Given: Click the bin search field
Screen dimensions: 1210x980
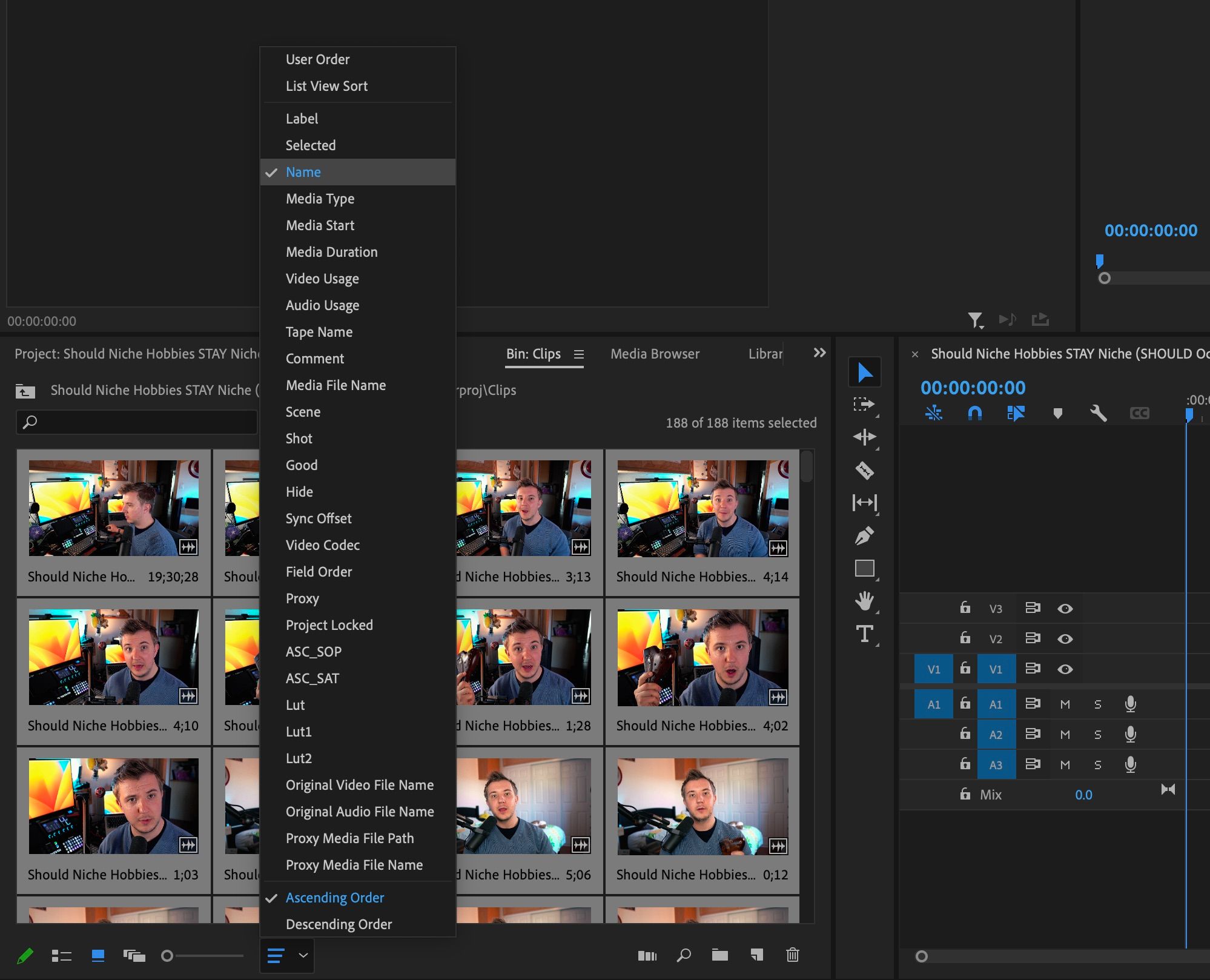Looking at the screenshot, I should (x=136, y=422).
